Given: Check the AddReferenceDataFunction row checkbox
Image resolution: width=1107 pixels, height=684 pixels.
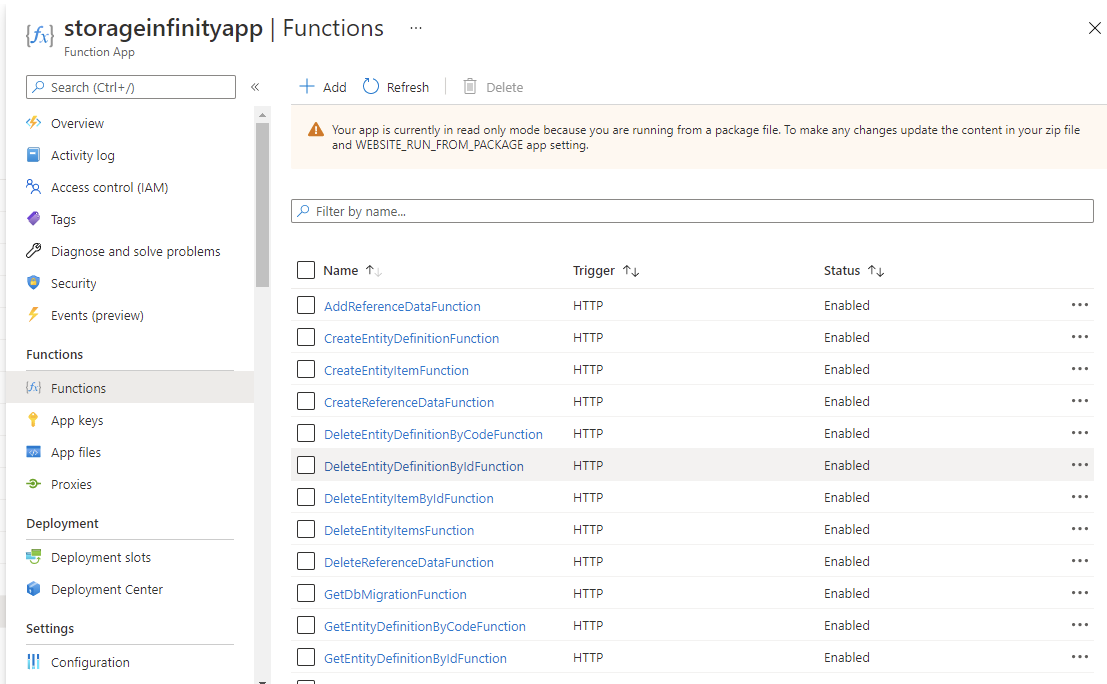Looking at the screenshot, I should point(306,306).
